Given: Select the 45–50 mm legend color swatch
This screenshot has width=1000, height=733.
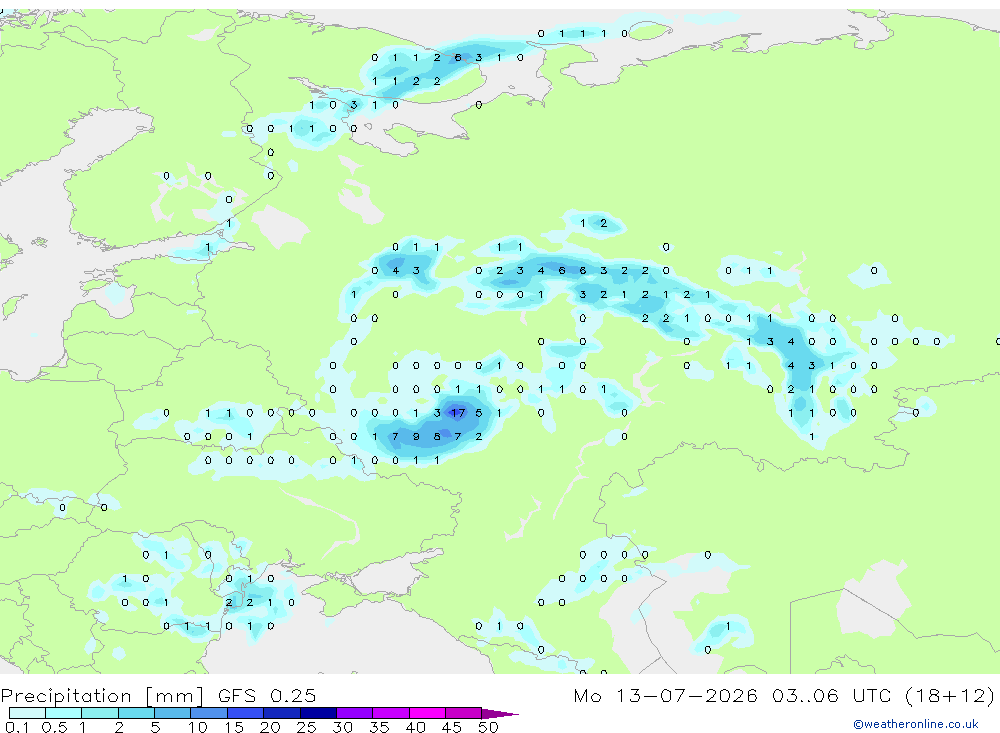Looking at the screenshot, I should tap(464, 713).
